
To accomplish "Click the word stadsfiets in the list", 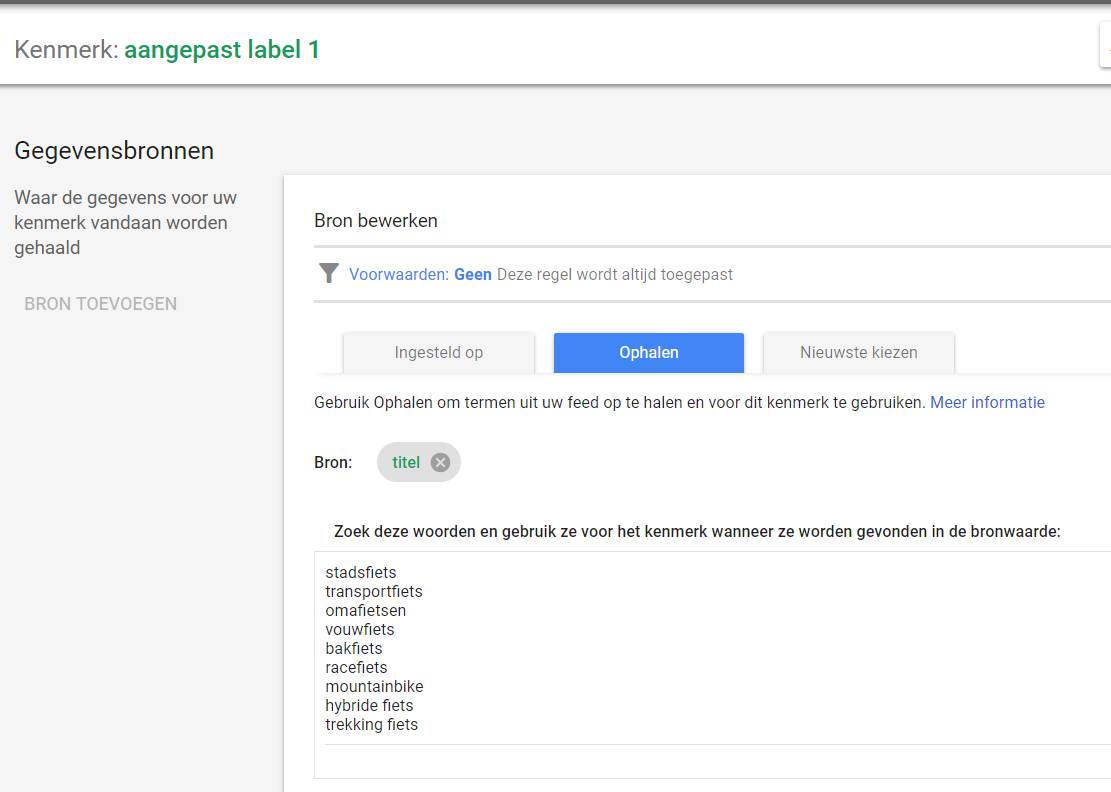I will point(361,572).
